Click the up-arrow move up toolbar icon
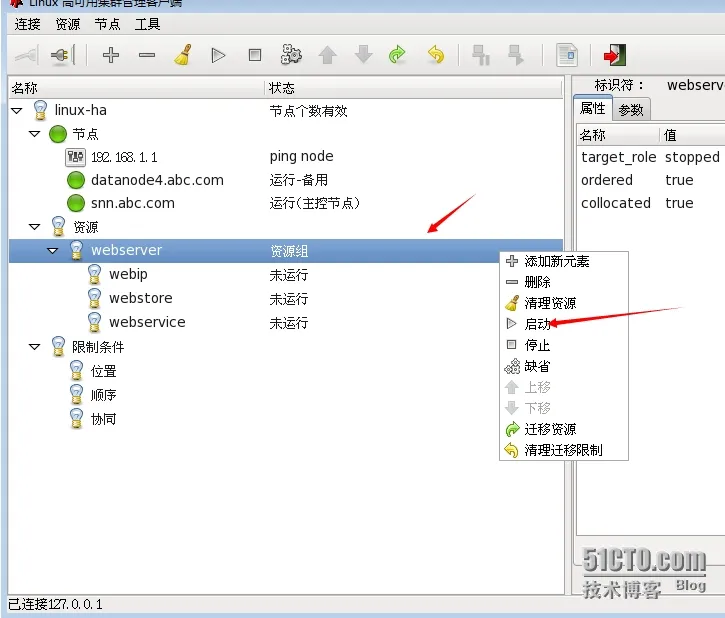This screenshot has width=725, height=618. (327, 55)
